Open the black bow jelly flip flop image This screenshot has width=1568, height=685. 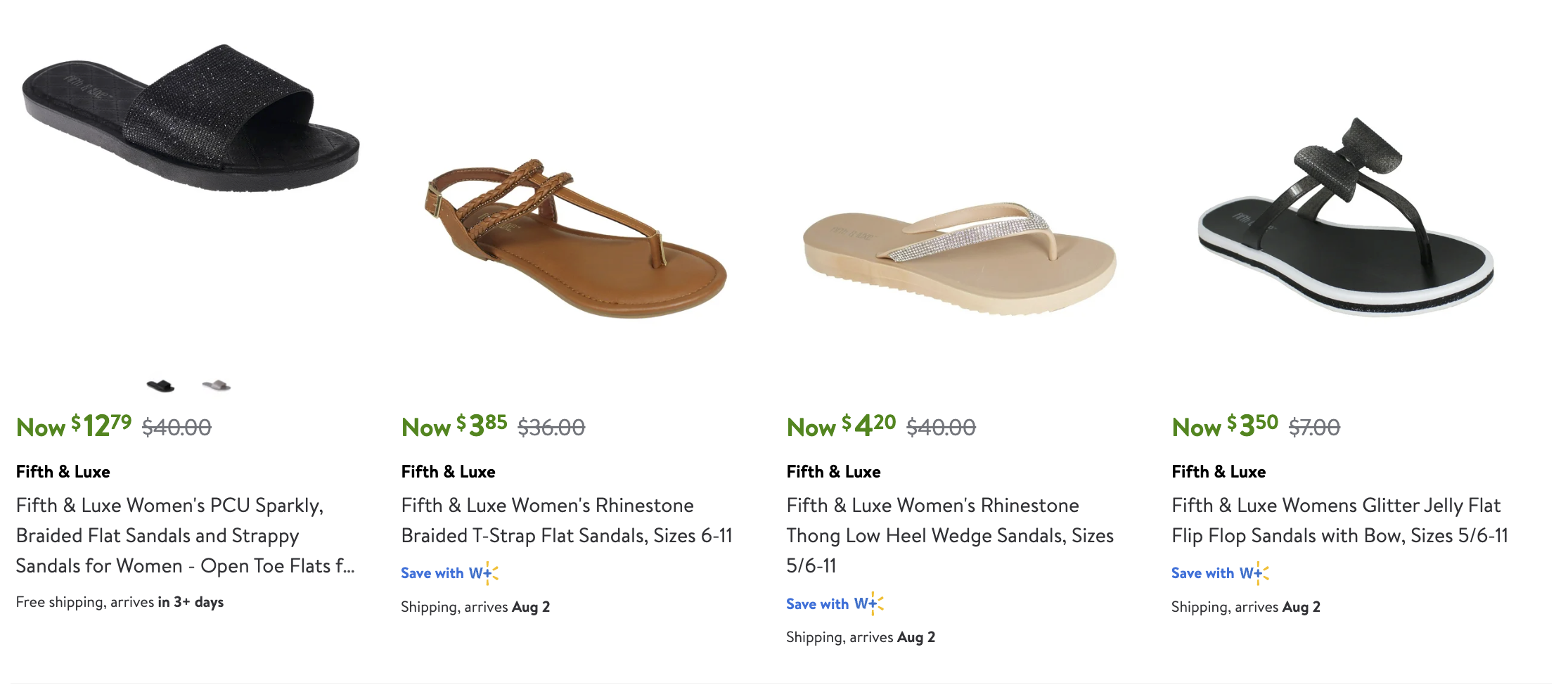pyautogui.click(x=1346, y=217)
